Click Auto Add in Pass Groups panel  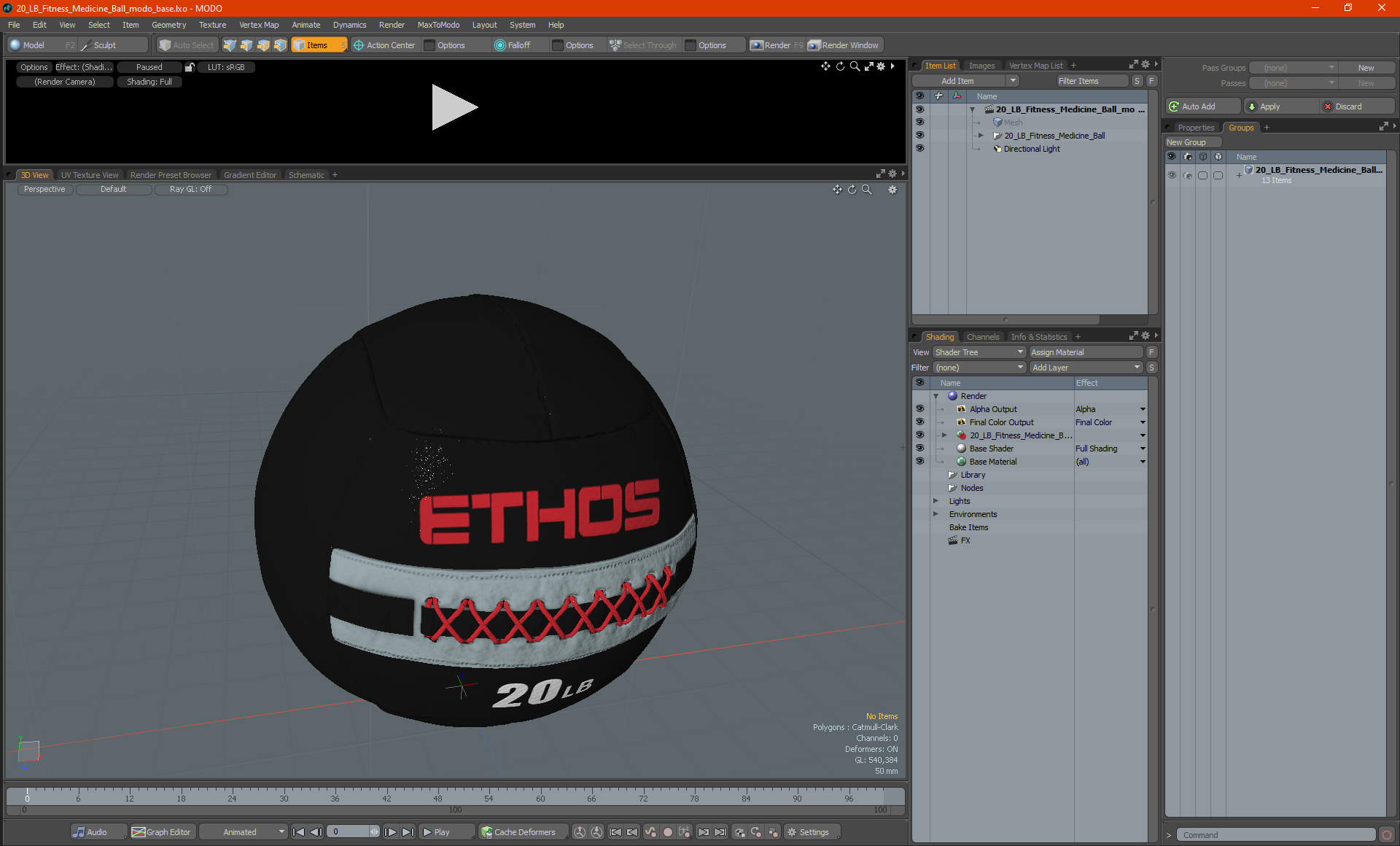(x=1202, y=106)
